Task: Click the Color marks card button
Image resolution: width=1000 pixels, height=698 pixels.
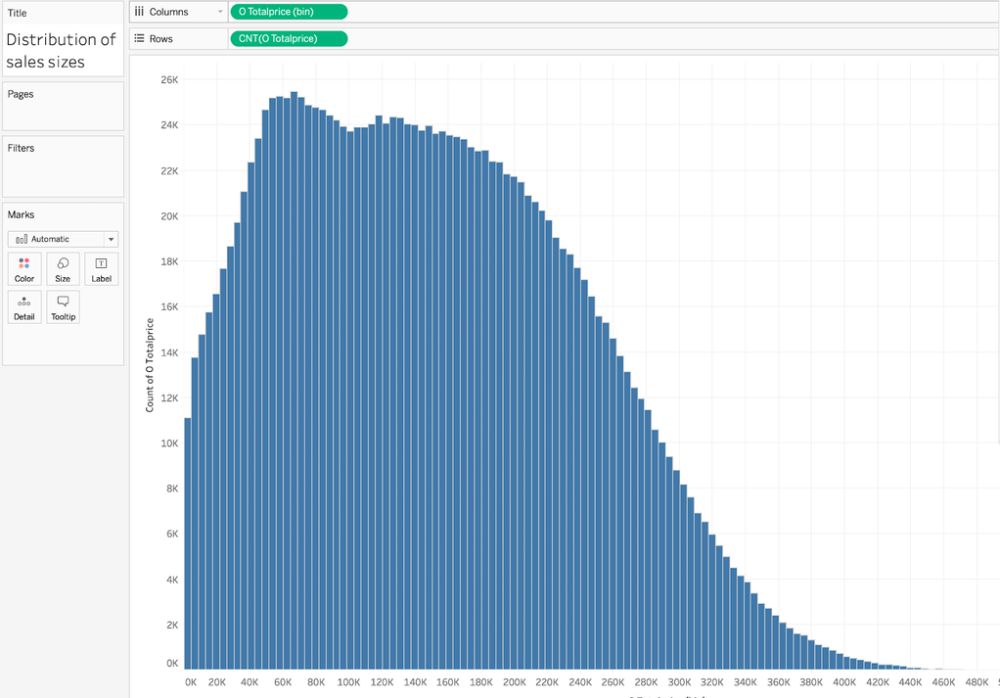Action: click(24, 269)
